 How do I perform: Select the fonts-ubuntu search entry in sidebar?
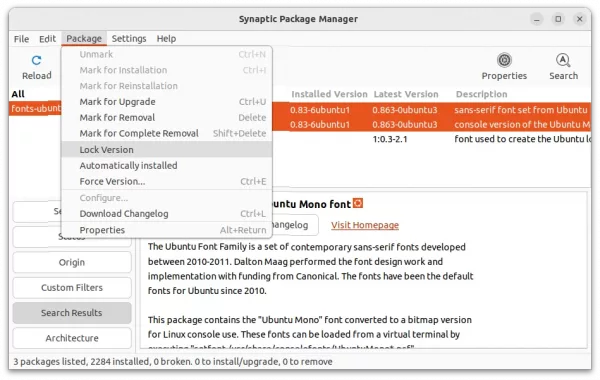tap(36, 109)
